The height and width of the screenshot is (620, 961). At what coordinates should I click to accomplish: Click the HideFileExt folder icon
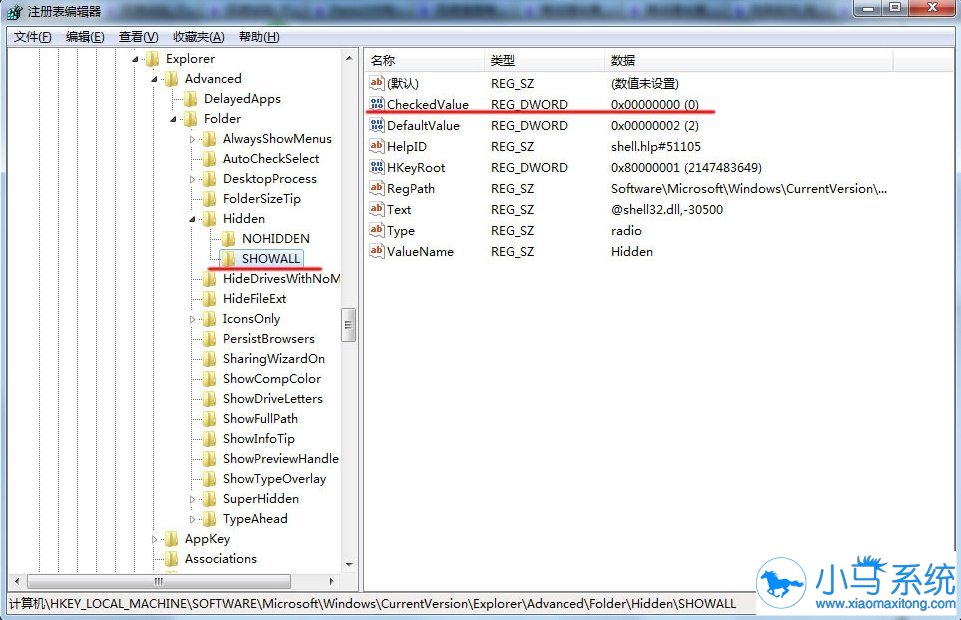(x=210, y=299)
